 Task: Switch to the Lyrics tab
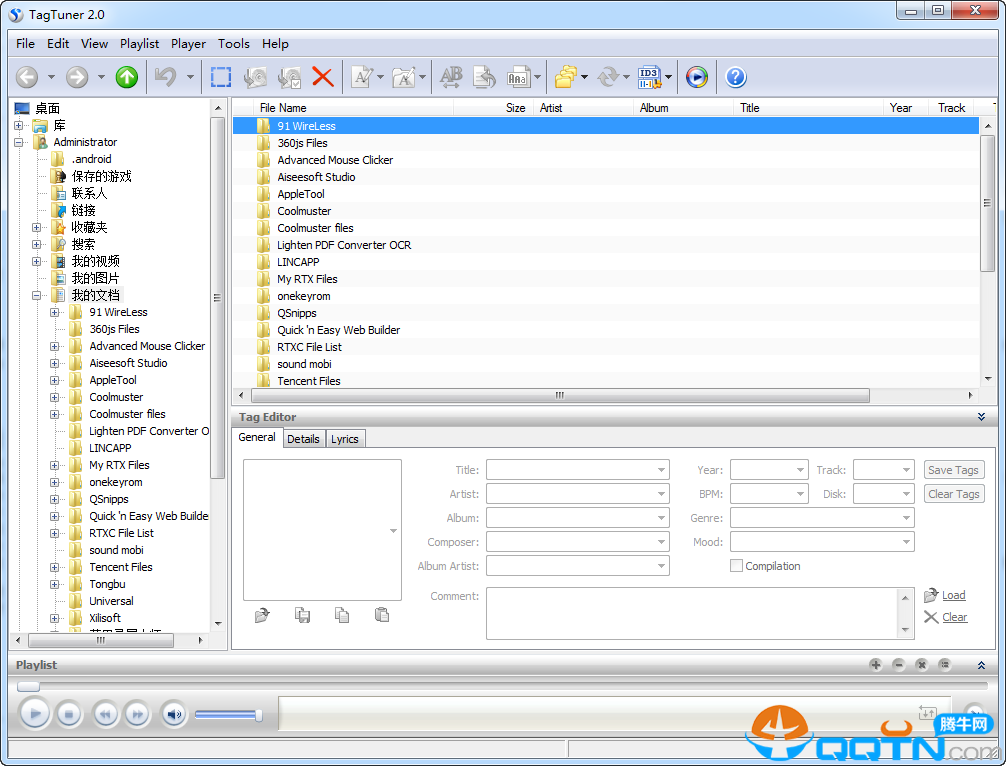344,439
